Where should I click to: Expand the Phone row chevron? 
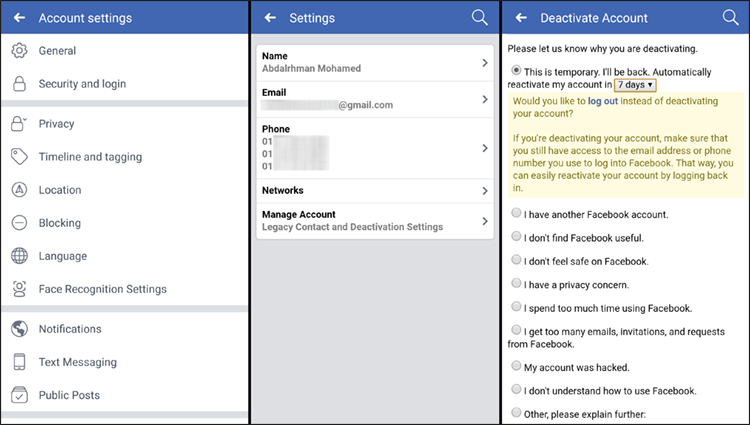pyautogui.click(x=485, y=148)
